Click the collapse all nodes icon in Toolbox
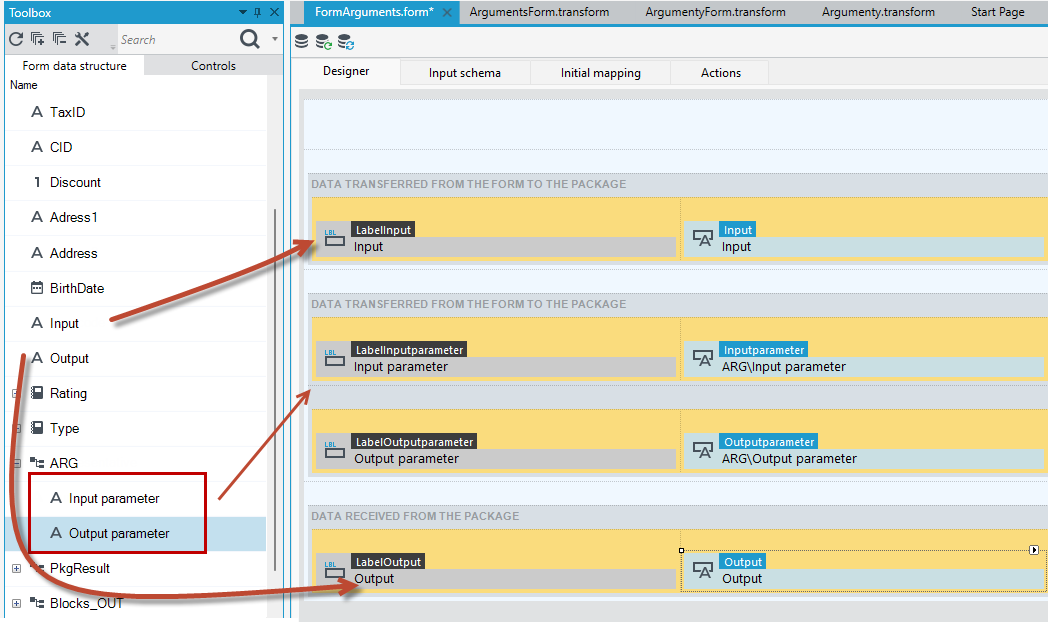Image resolution: width=1048 pixels, height=622 pixels. [x=59, y=39]
